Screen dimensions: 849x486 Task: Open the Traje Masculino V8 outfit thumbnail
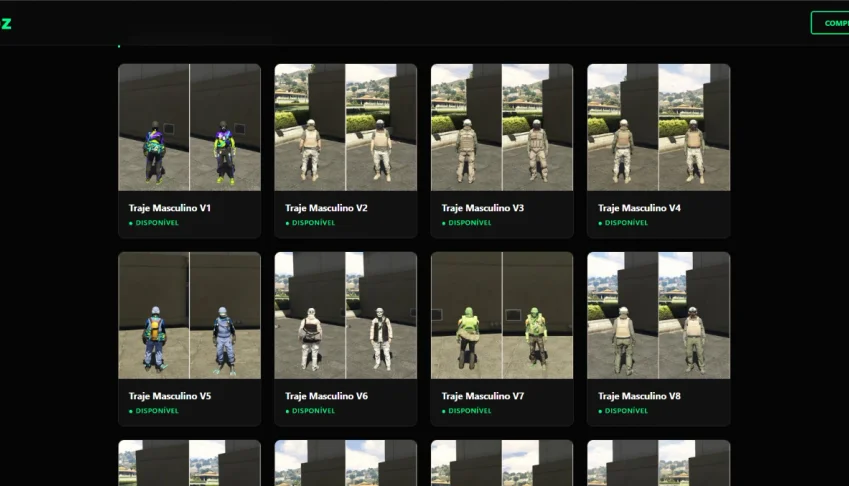658,315
